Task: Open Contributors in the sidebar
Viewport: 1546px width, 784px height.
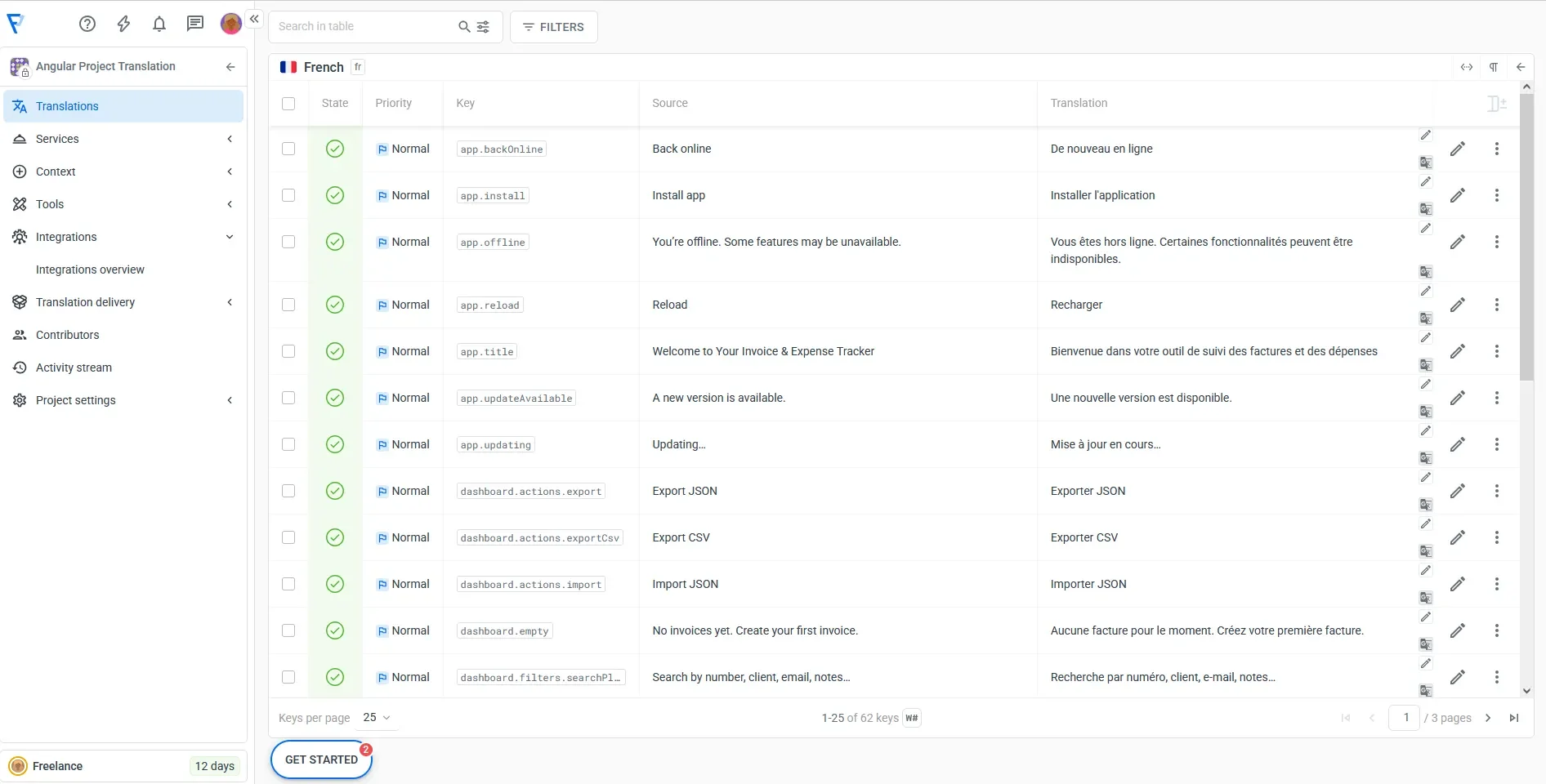Action: coord(67,335)
